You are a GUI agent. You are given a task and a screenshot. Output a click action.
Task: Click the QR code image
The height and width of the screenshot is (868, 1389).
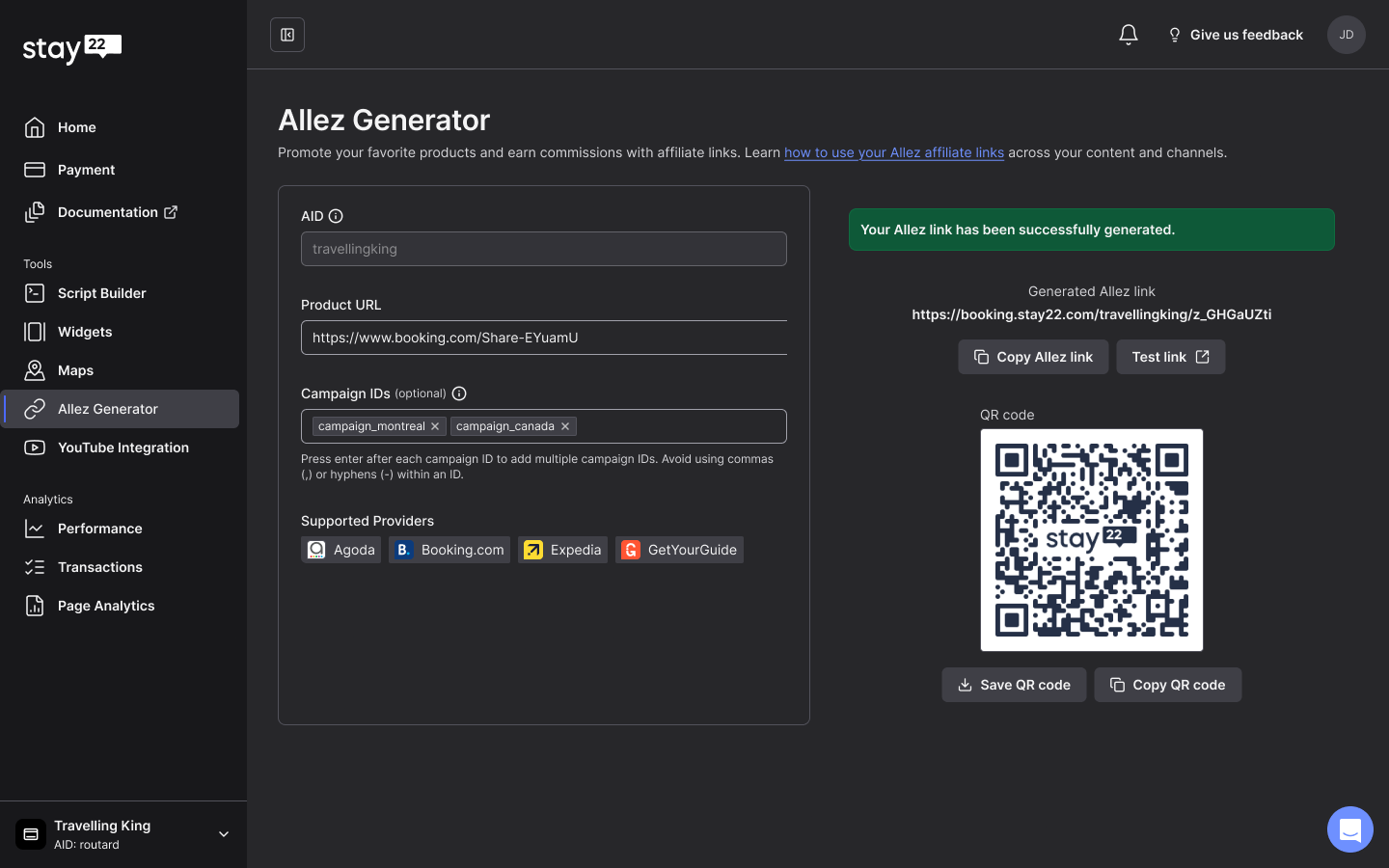(x=1091, y=540)
